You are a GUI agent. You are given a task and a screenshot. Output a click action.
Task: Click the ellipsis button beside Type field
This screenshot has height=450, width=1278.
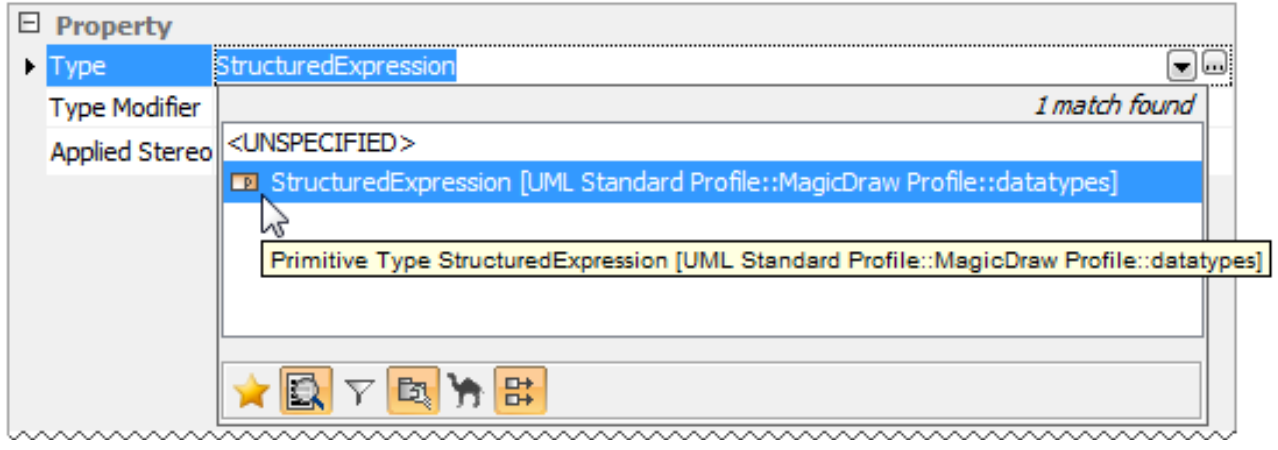(x=1214, y=67)
